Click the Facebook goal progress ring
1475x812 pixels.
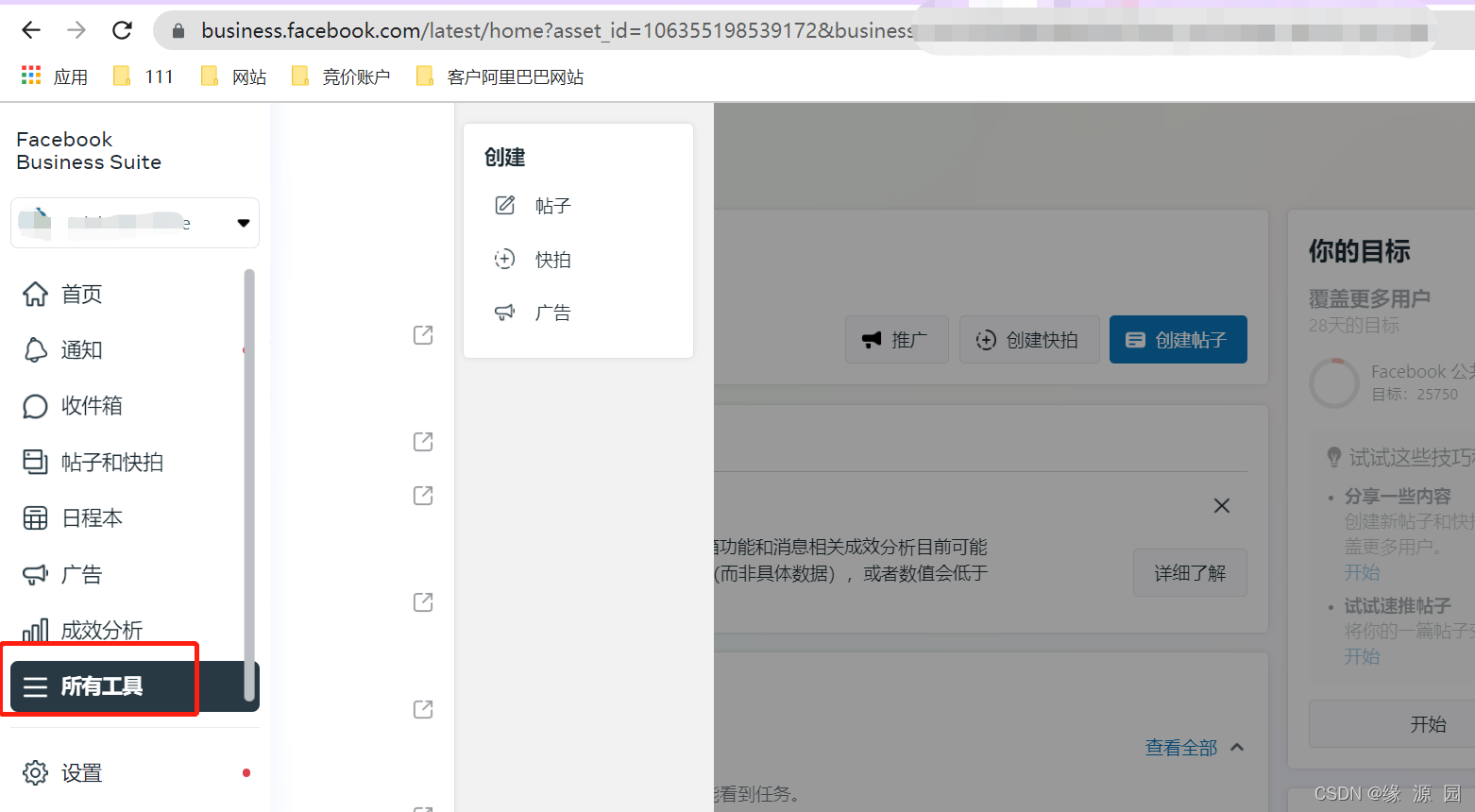1334,382
